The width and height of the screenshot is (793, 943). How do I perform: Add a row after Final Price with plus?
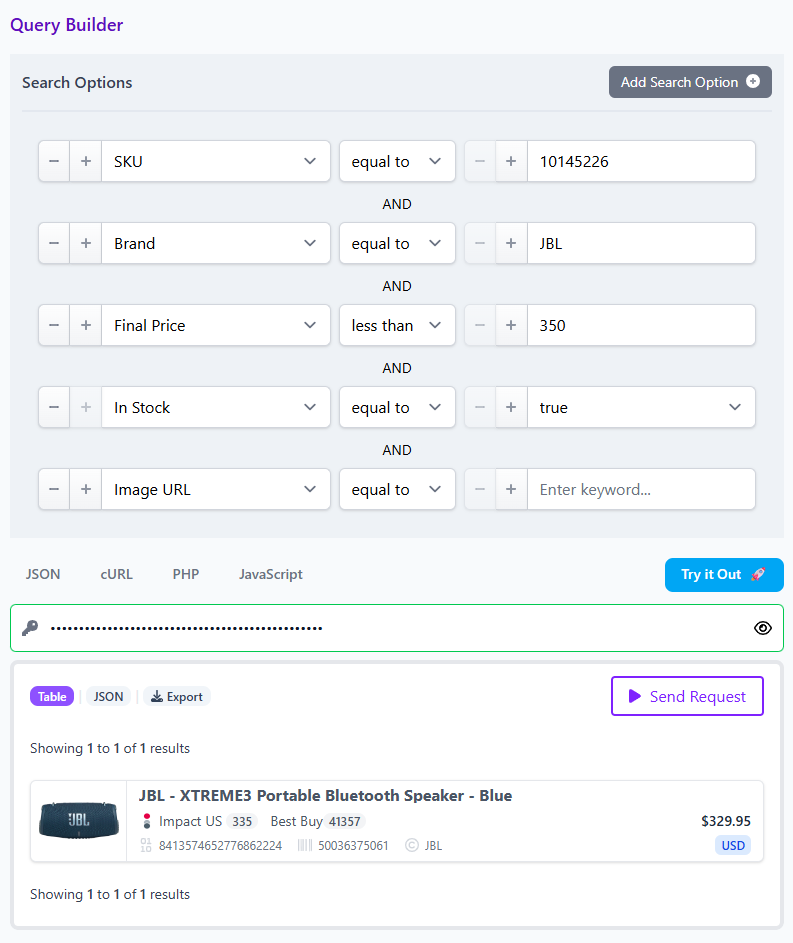(x=86, y=325)
